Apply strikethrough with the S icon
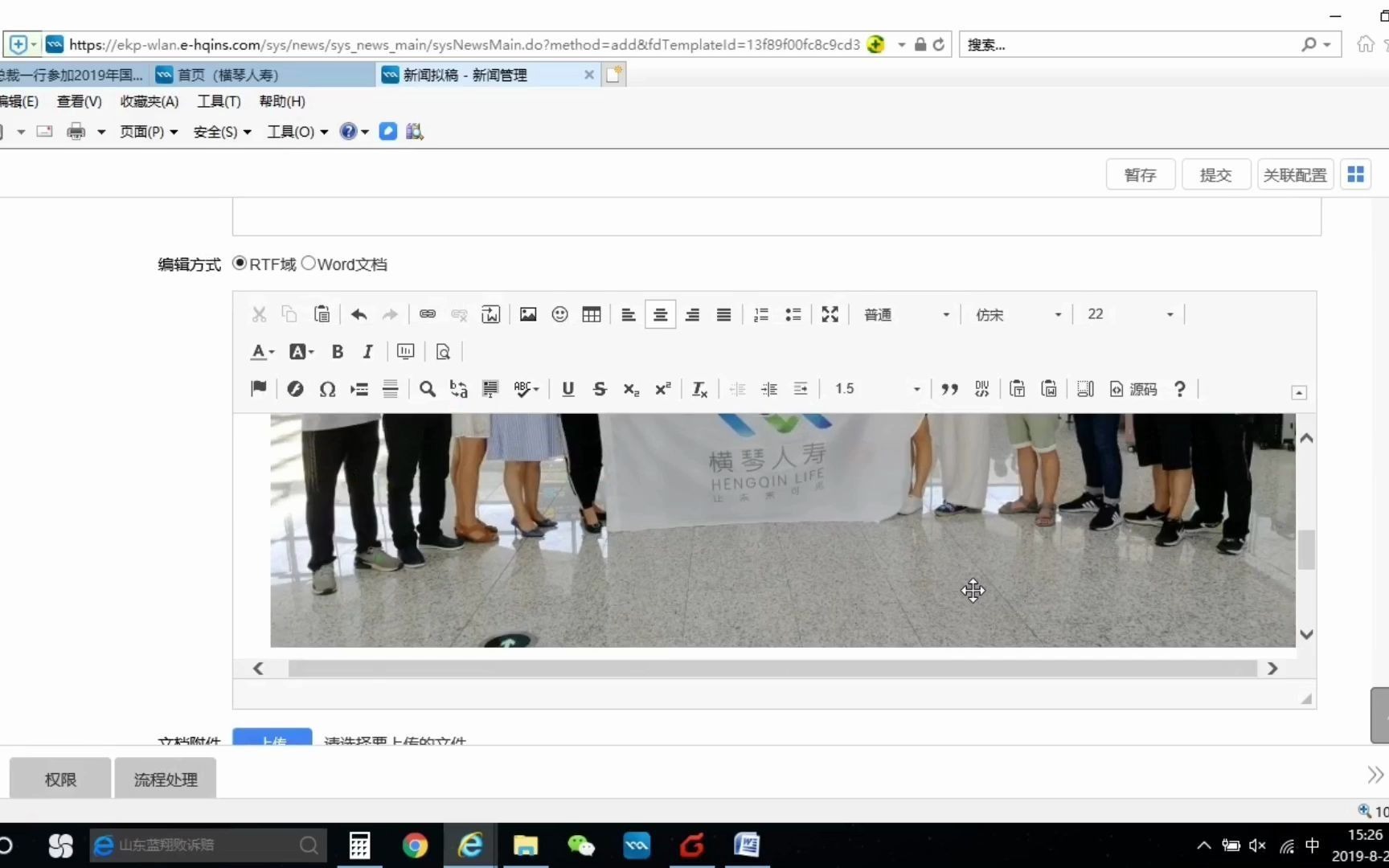 600,389
